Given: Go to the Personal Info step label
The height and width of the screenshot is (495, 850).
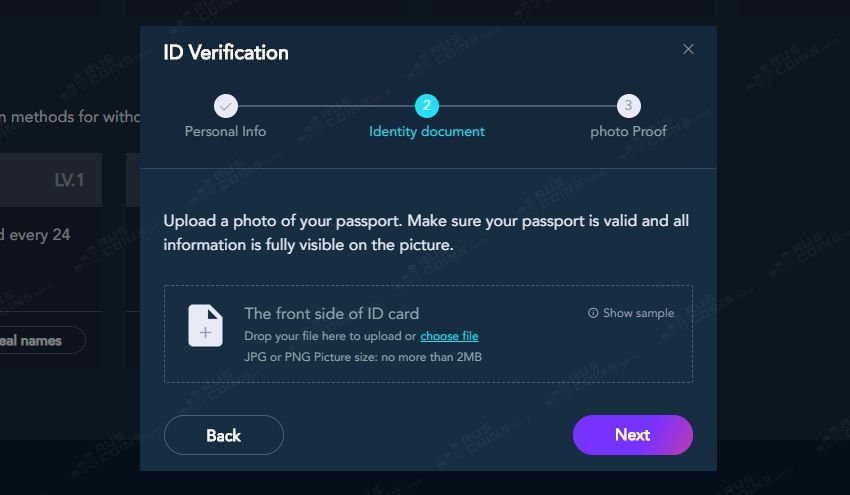Looking at the screenshot, I should point(226,131).
